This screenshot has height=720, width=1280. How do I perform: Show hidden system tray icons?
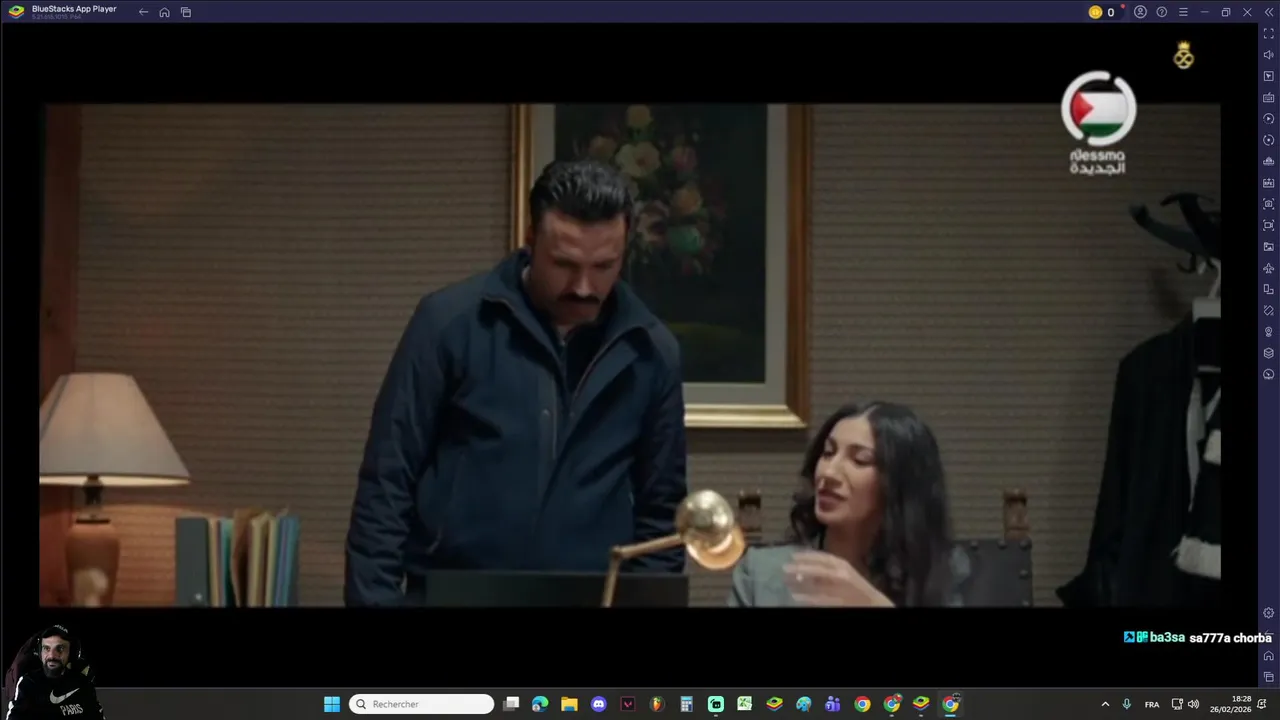tap(1105, 704)
